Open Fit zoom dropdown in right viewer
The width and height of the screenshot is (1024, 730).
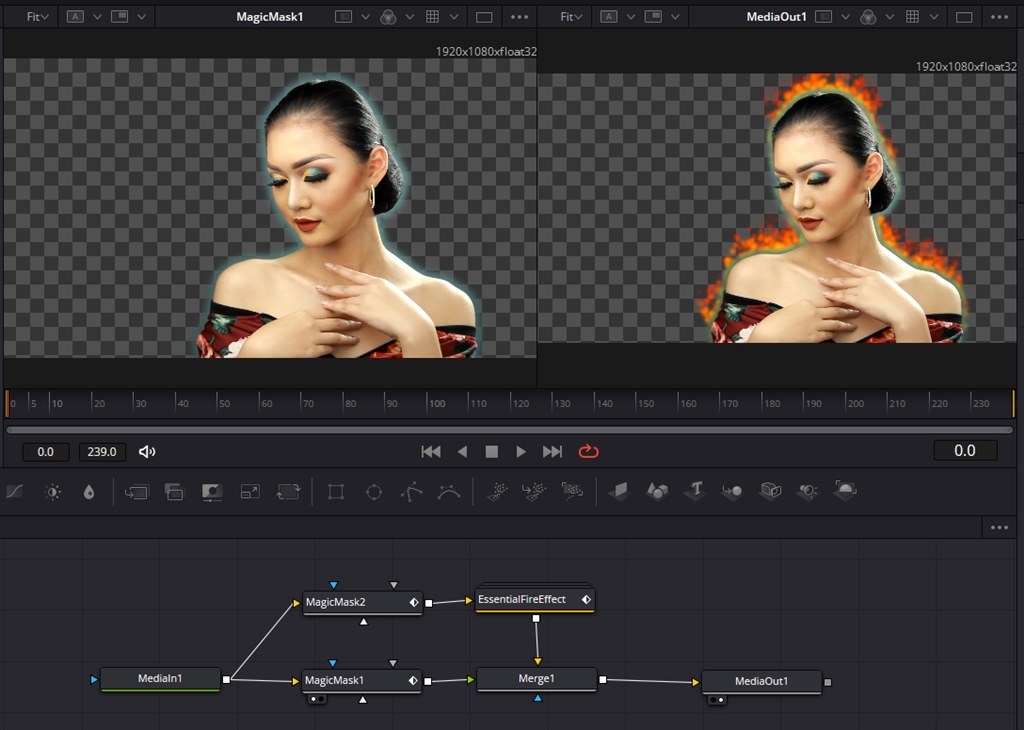coord(572,17)
